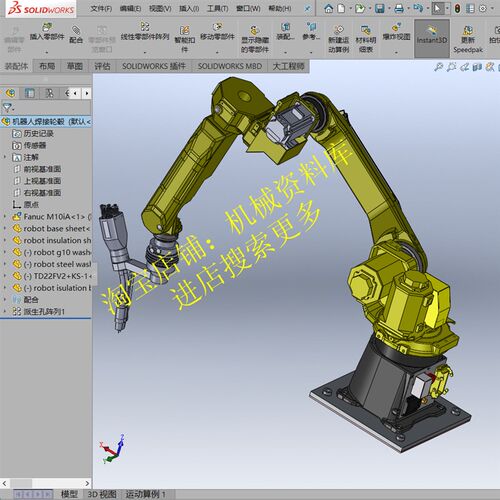Switch to the SOLIDWORKS 插件 tab
Image resolution: width=500 pixels, height=500 pixels.
(x=153, y=66)
